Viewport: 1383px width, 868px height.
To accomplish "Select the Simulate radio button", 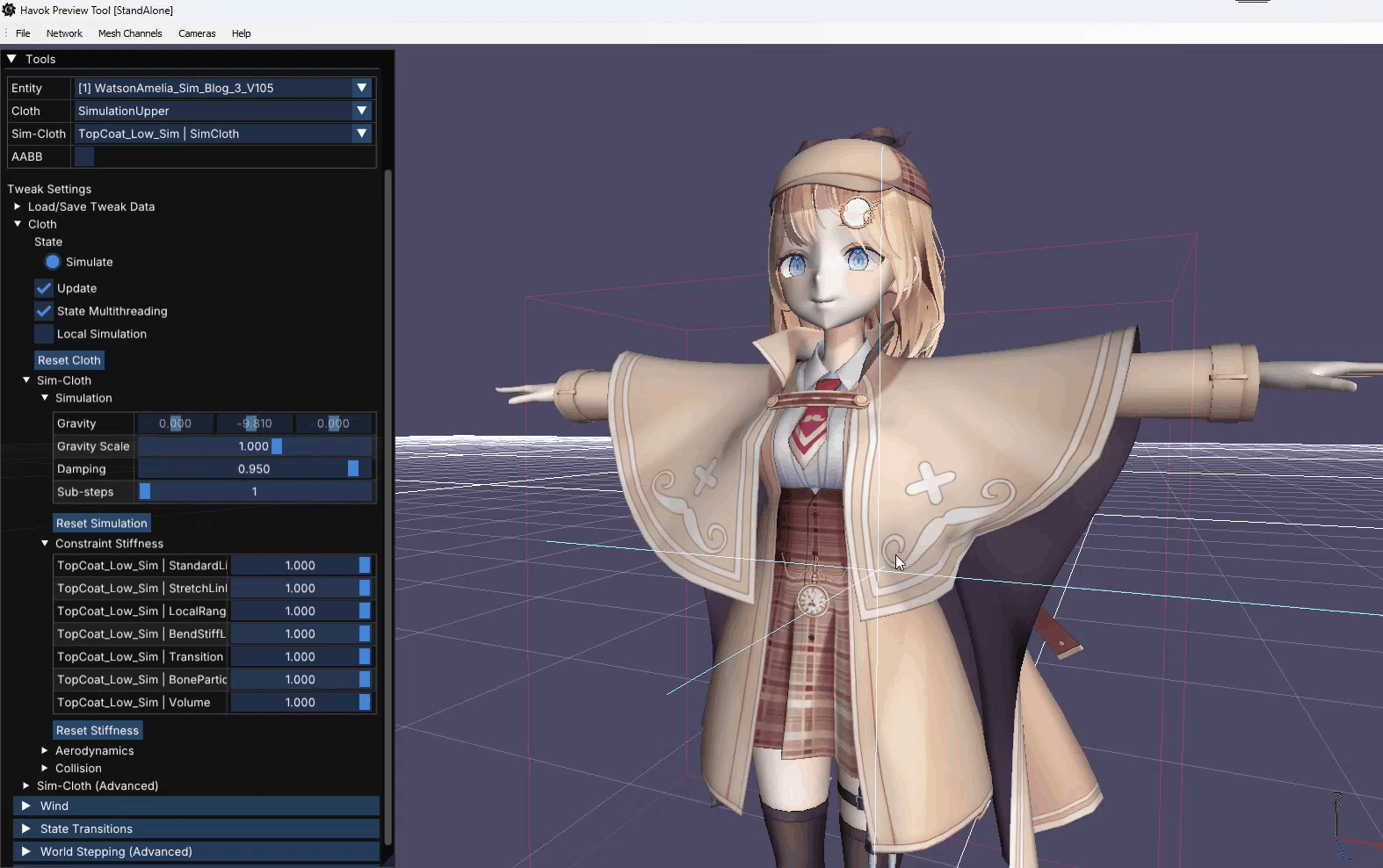I will (53, 262).
